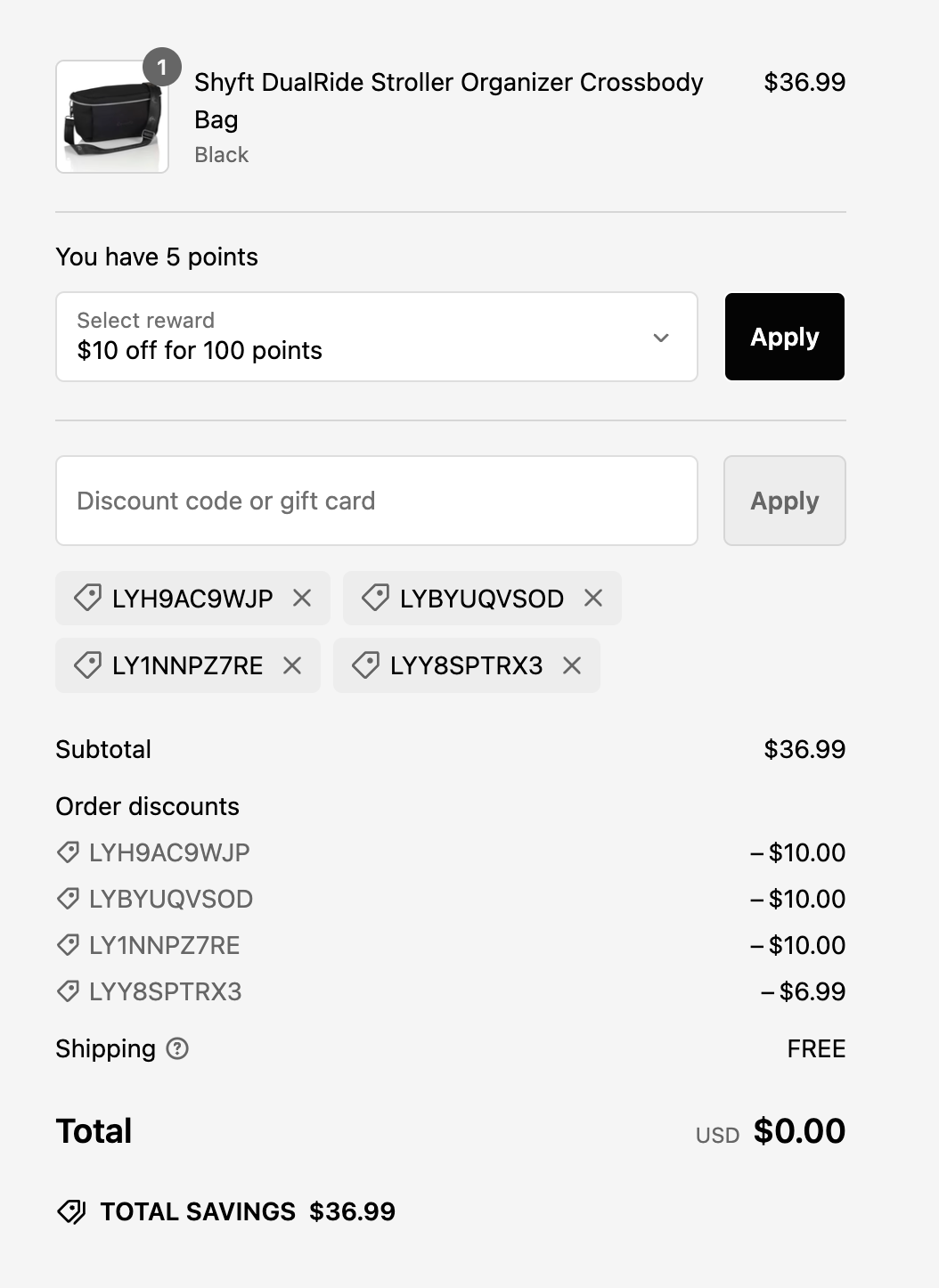Remove the LY1NNPZ7RE discount code

click(x=293, y=665)
